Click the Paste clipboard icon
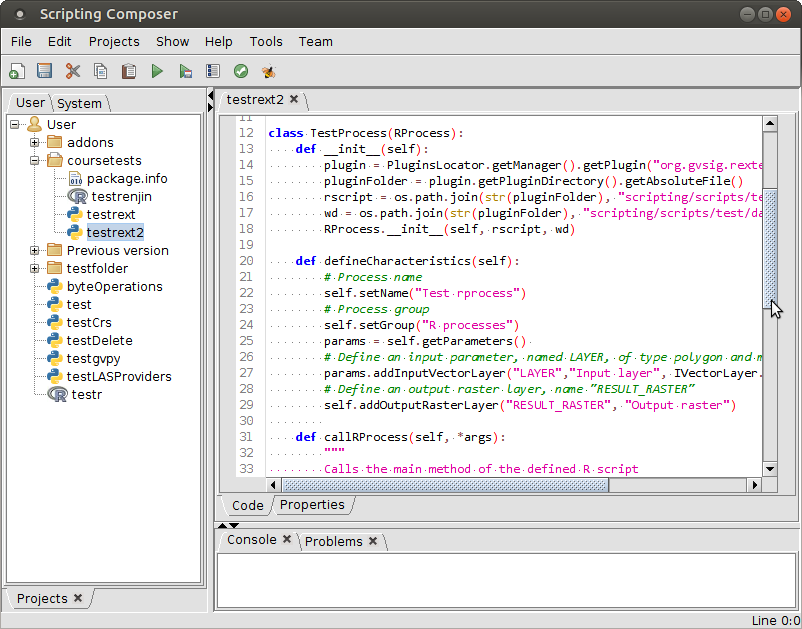This screenshot has width=802, height=629. 128,71
